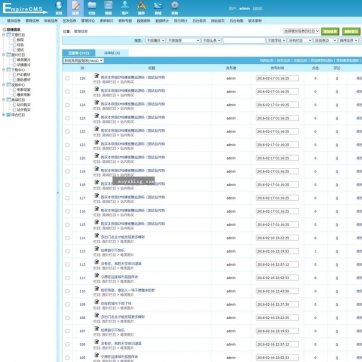Open the Users (person) icon in top navigation
362x362 pixels.
(x=125, y=8)
